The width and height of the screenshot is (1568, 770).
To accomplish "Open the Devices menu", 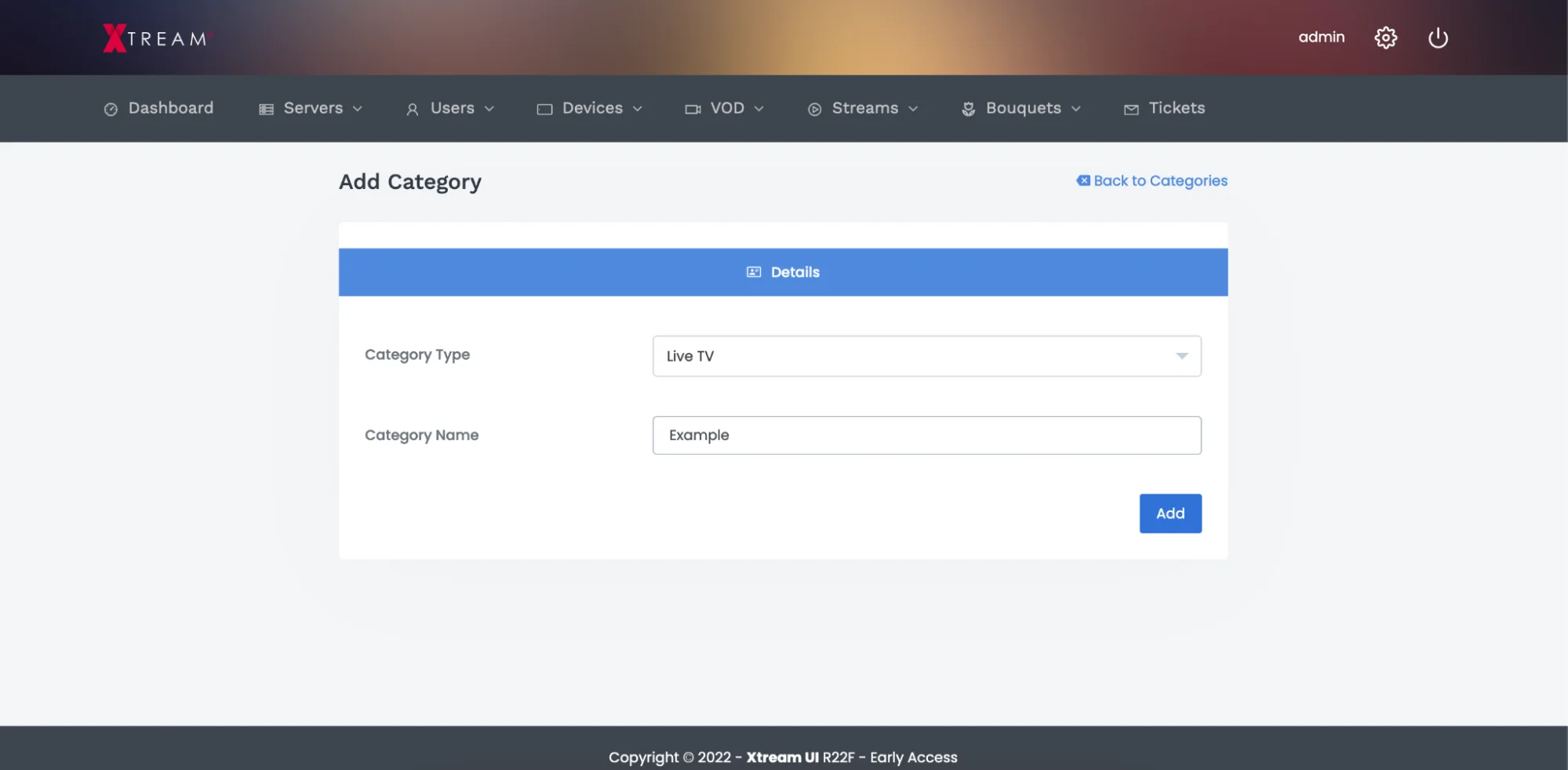I will point(590,108).
